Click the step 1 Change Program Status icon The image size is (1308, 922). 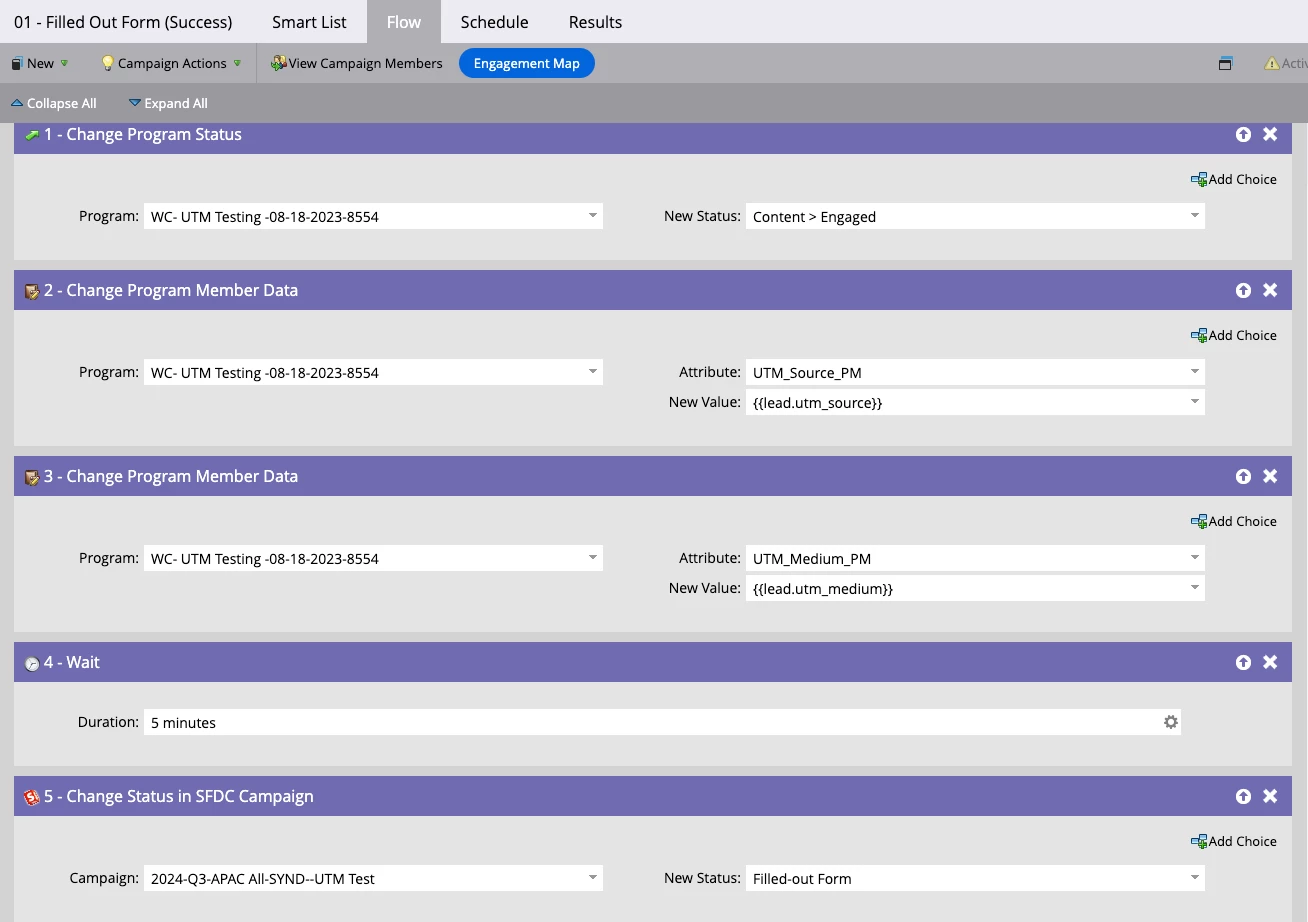(x=32, y=135)
